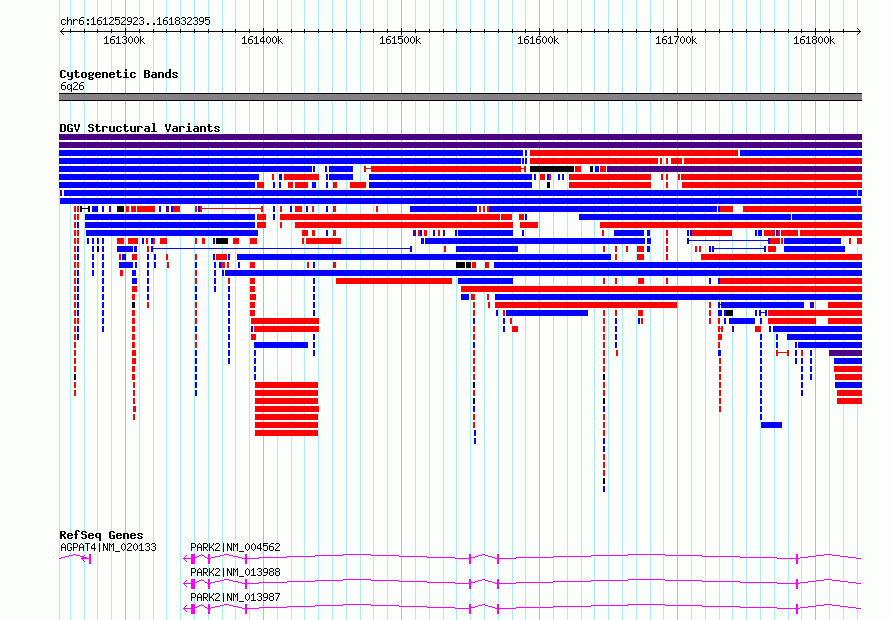Click the 6q26 band label
Screen dimensions: 890x620
pos(72,86)
